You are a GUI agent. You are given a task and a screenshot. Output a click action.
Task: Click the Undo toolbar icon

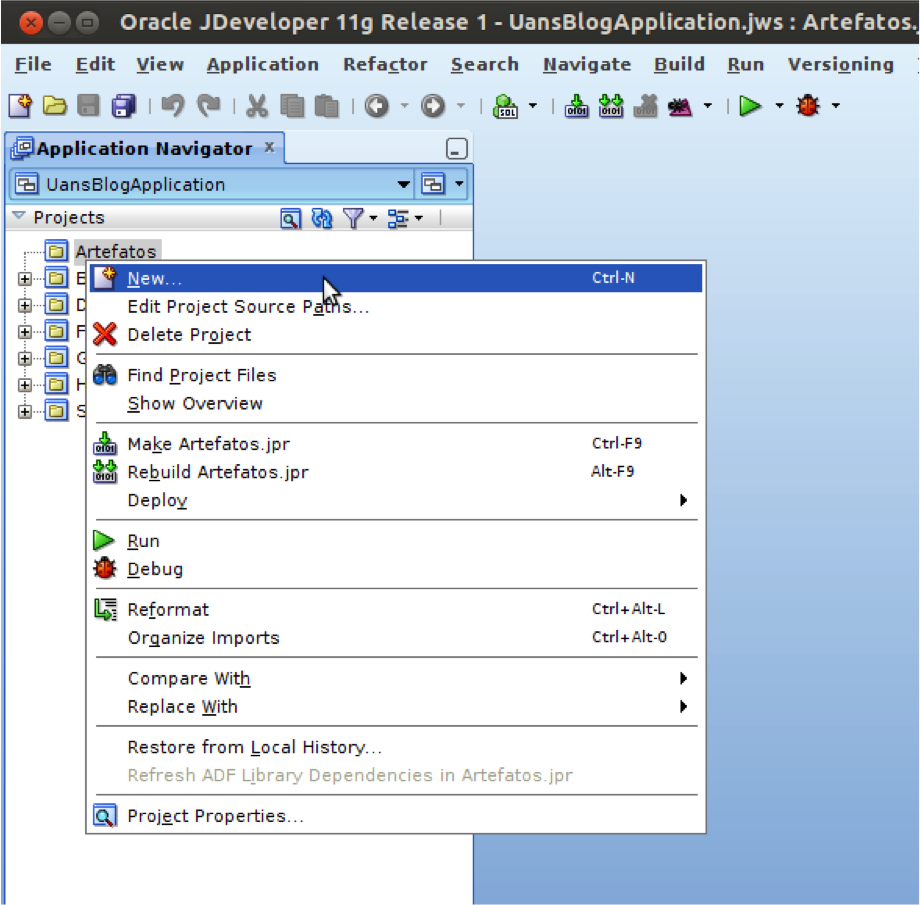pos(173,106)
